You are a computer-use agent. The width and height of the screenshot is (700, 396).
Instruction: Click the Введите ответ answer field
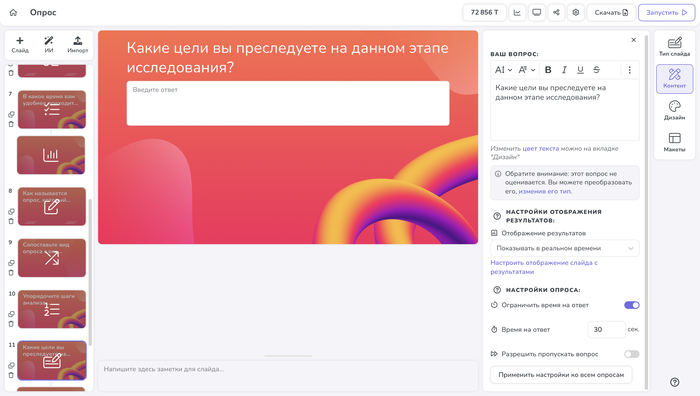point(288,103)
